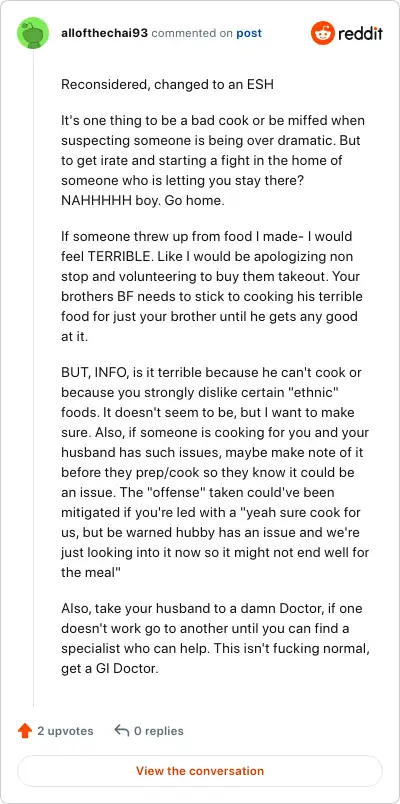Click the paragraph starting "Also, take your husband"
The width and height of the screenshot is (400, 804).
(x=215, y=638)
